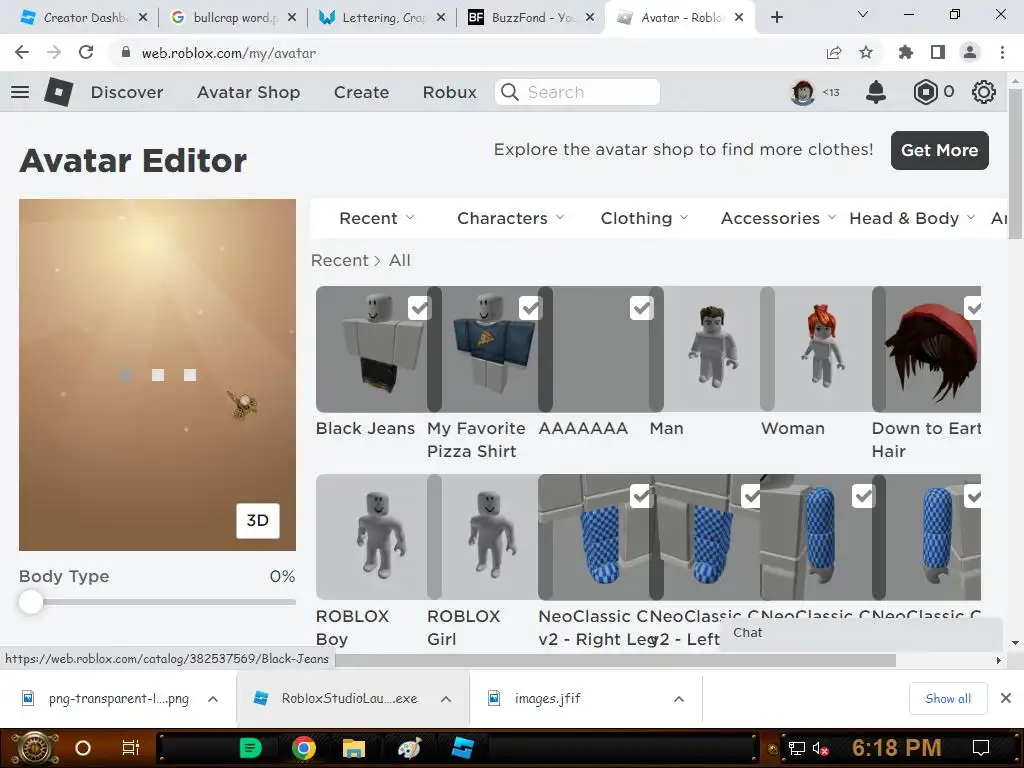This screenshot has height=768, width=1024.
Task: Open the tab search chevron
Action: tap(863, 14)
